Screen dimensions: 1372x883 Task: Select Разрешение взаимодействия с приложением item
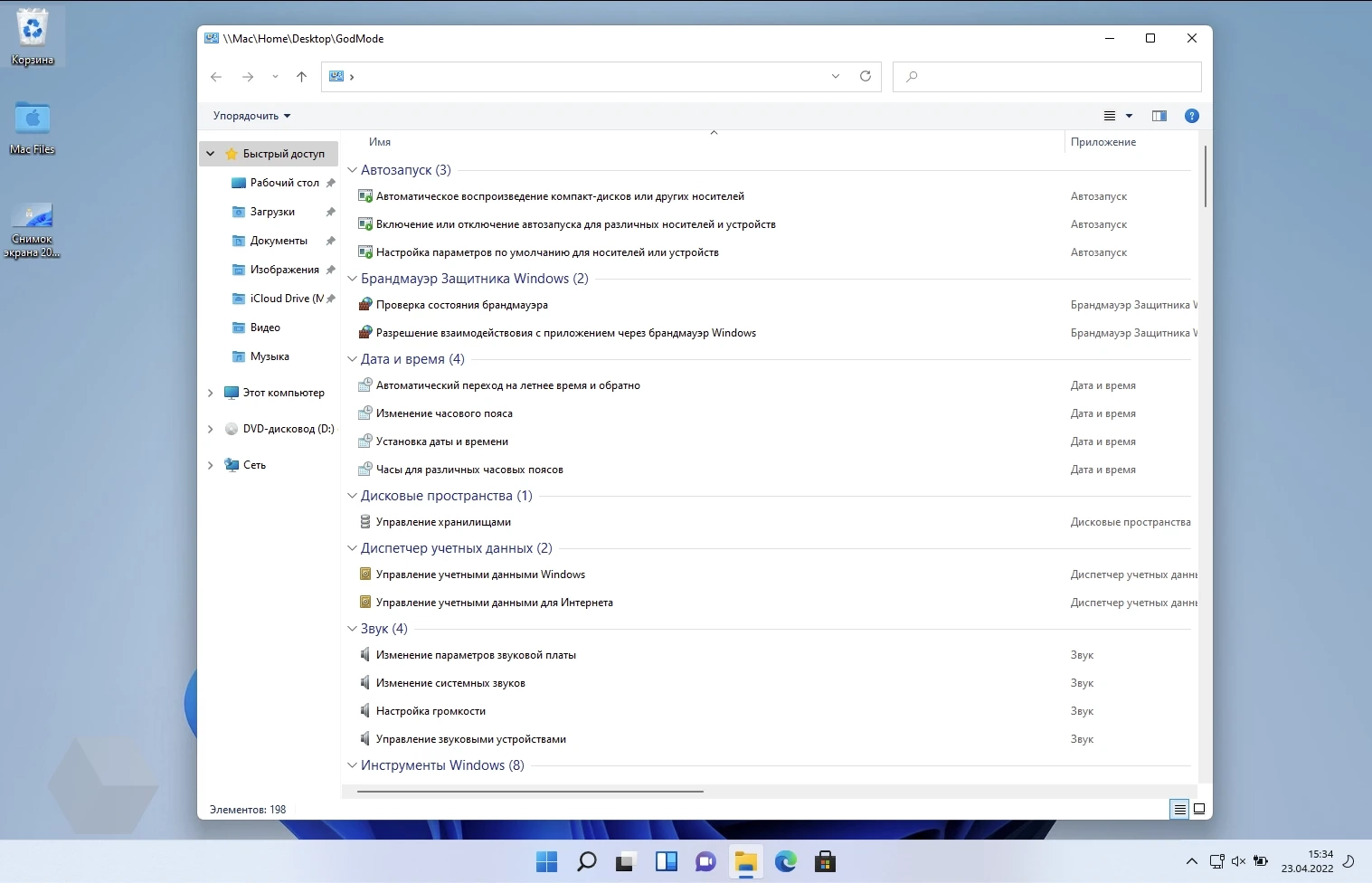click(566, 333)
